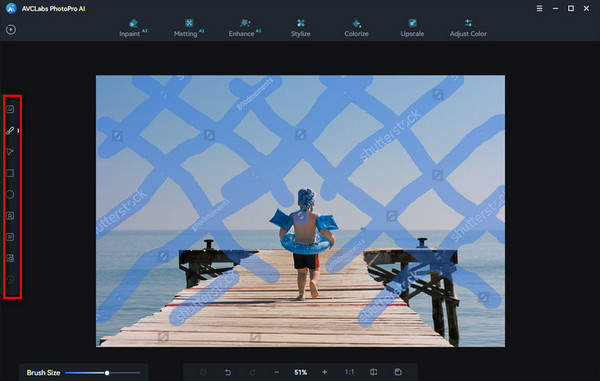Select the portrait/foreground selection tool
600x381 pixels.
10,216
